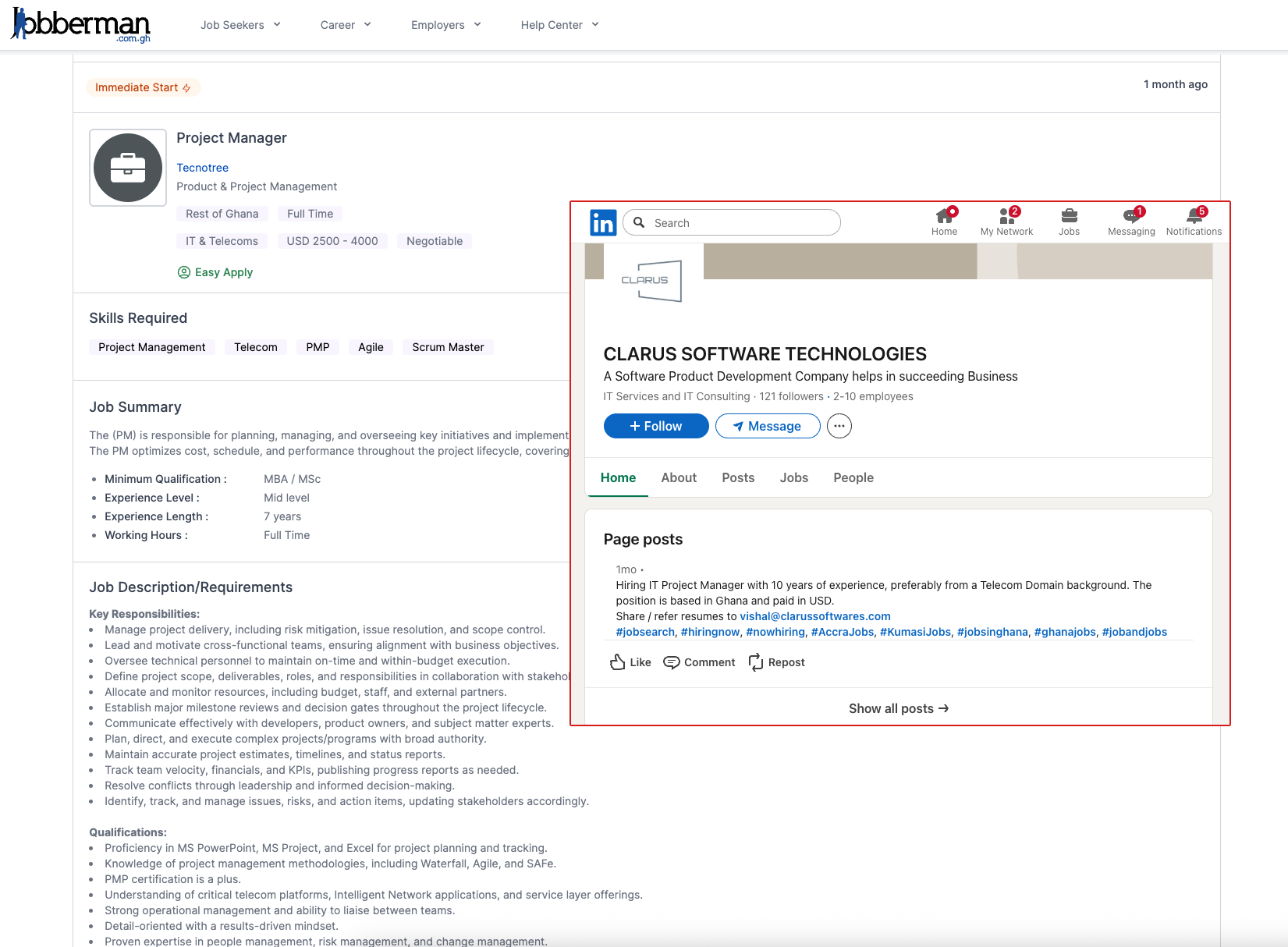
Task: Click the #ghanajobs hashtag
Action: [x=1065, y=632]
